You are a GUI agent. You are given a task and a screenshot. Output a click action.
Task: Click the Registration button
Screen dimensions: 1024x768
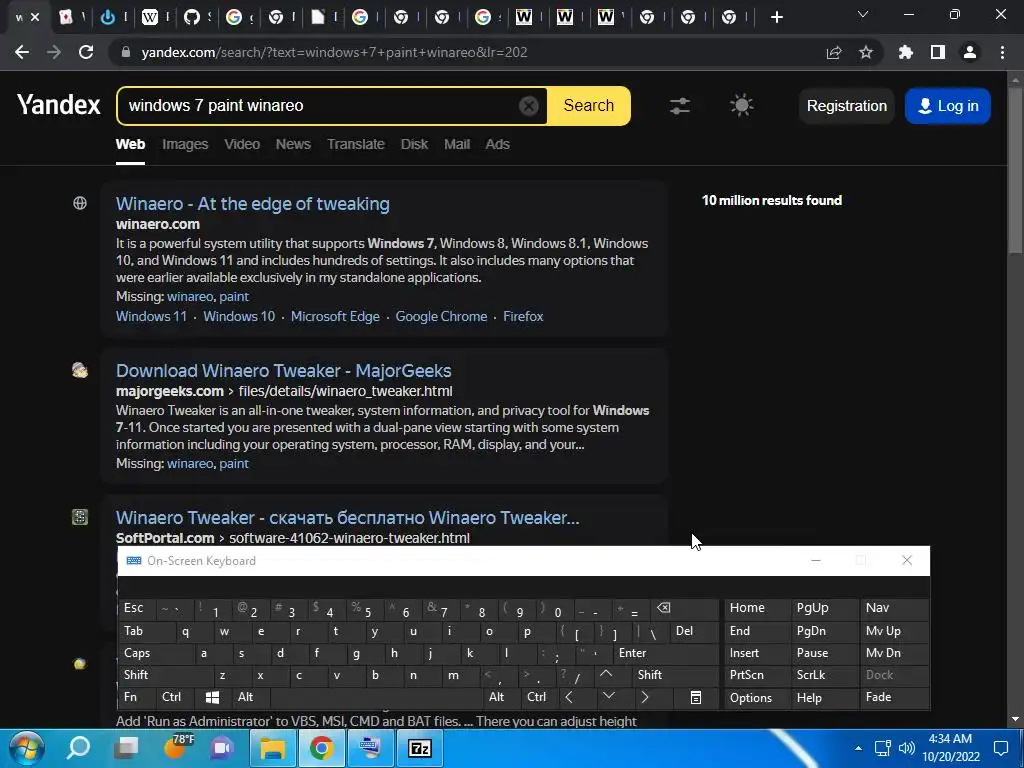(x=846, y=106)
